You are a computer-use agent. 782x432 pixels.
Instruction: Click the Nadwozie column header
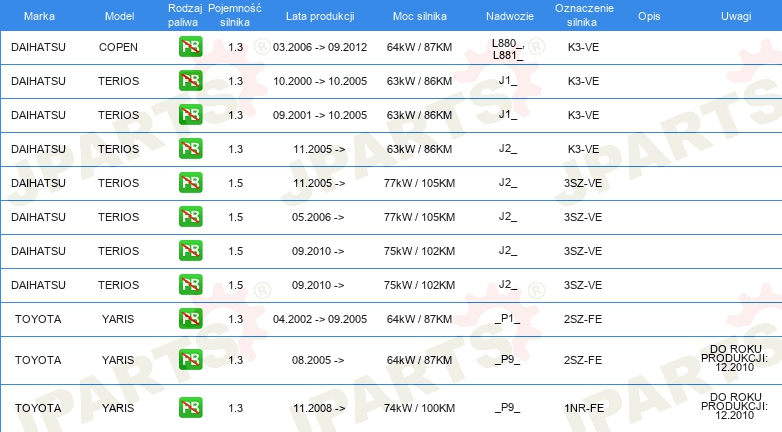pyautogui.click(x=510, y=16)
